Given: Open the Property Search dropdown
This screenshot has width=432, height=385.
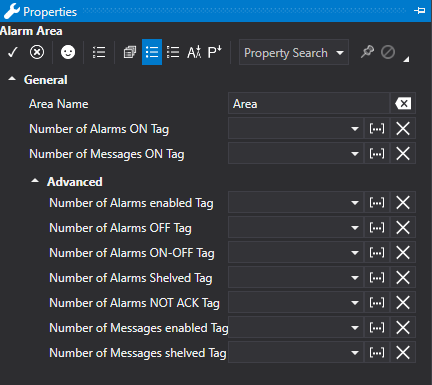Looking at the screenshot, I should (x=340, y=53).
